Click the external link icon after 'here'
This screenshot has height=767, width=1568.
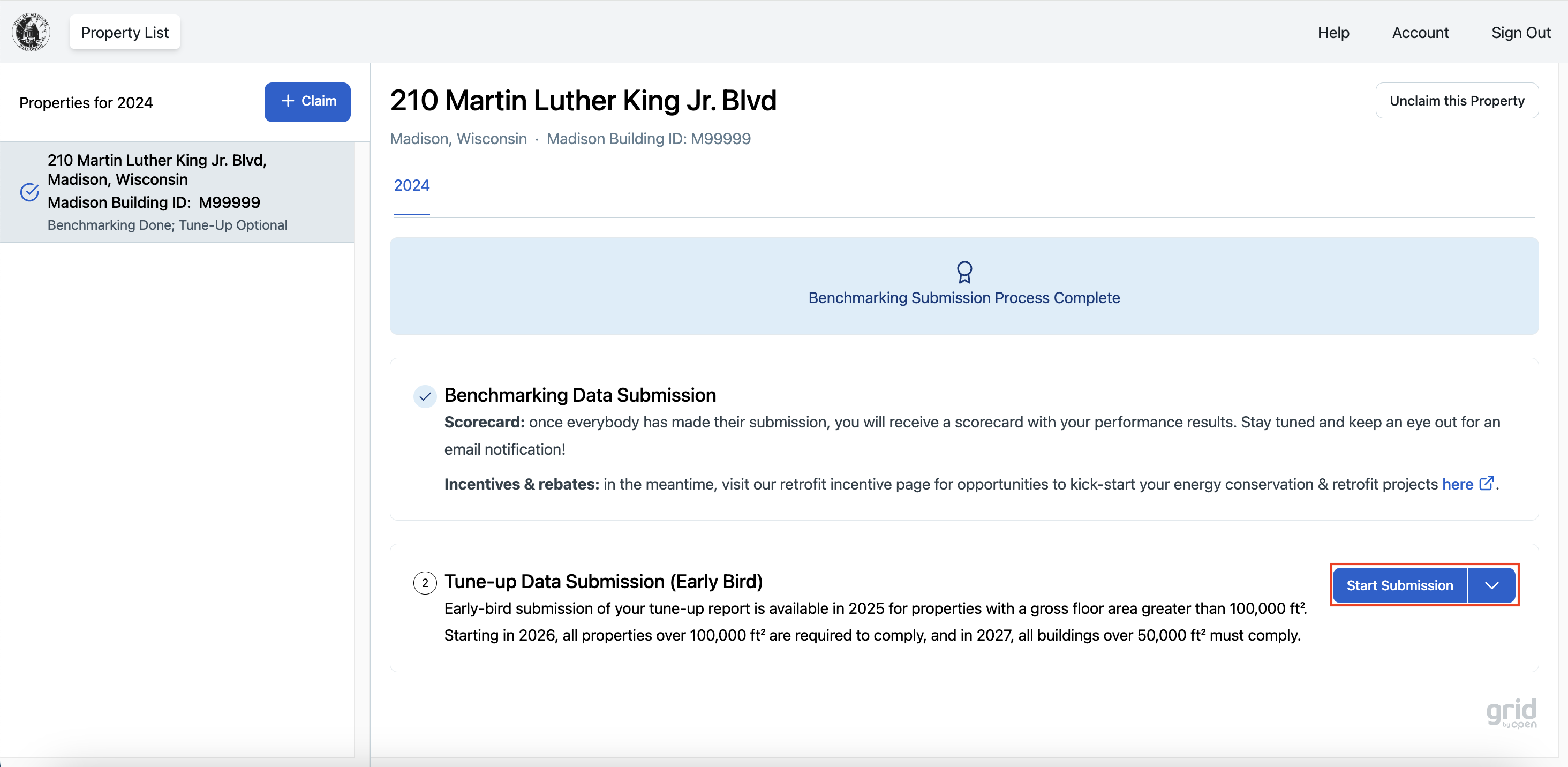point(1486,483)
